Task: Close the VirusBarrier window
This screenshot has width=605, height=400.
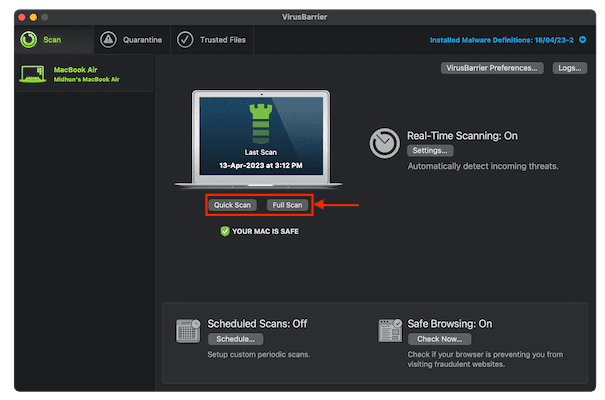Action: [x=22, y=17]
